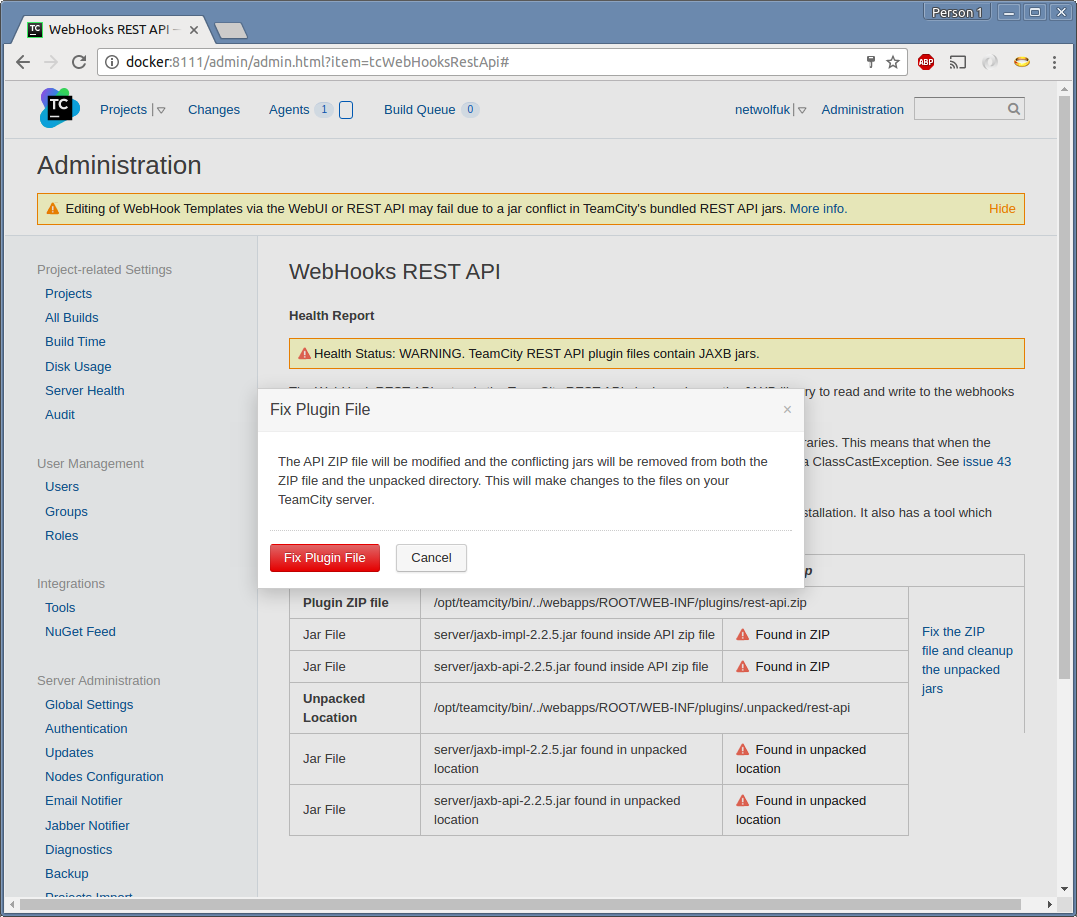Open a new browser tab
The image size is (1077, 917).
tap(231, 30)
